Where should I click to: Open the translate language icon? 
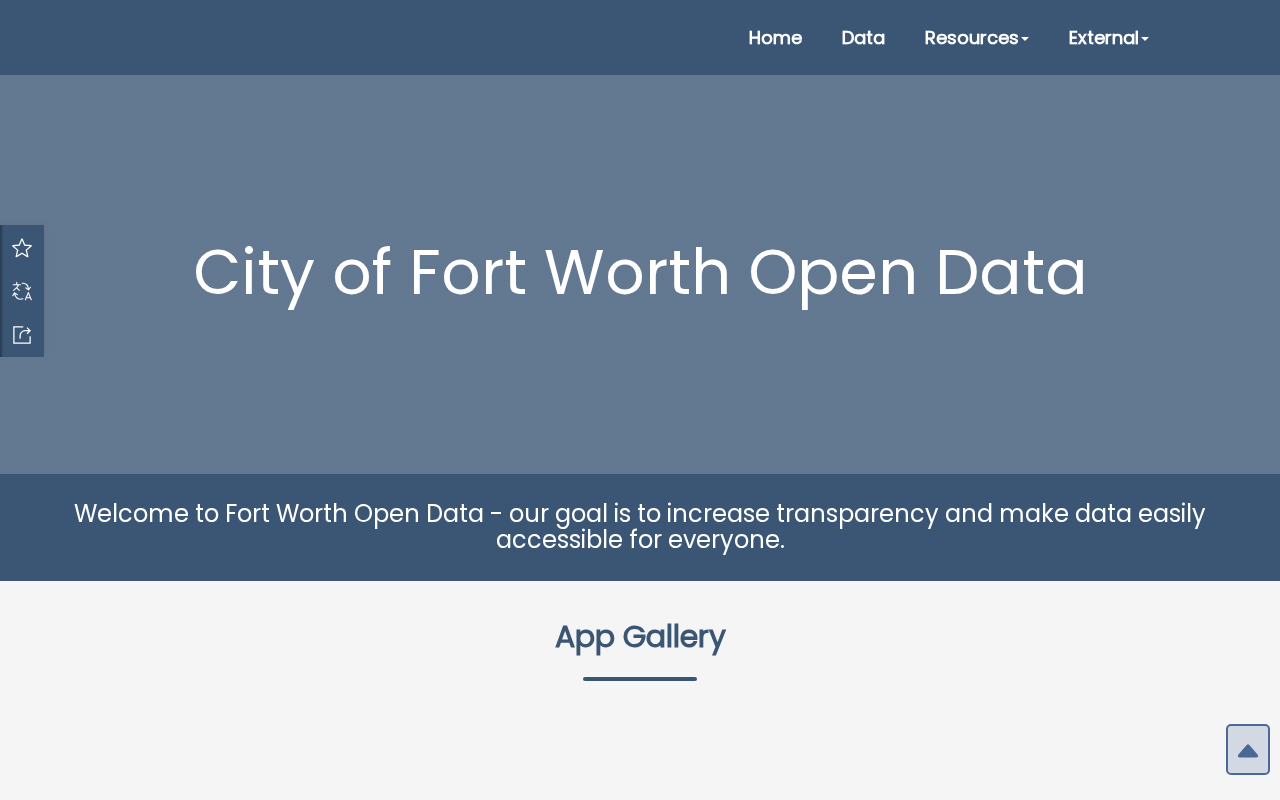pos(22,291)
